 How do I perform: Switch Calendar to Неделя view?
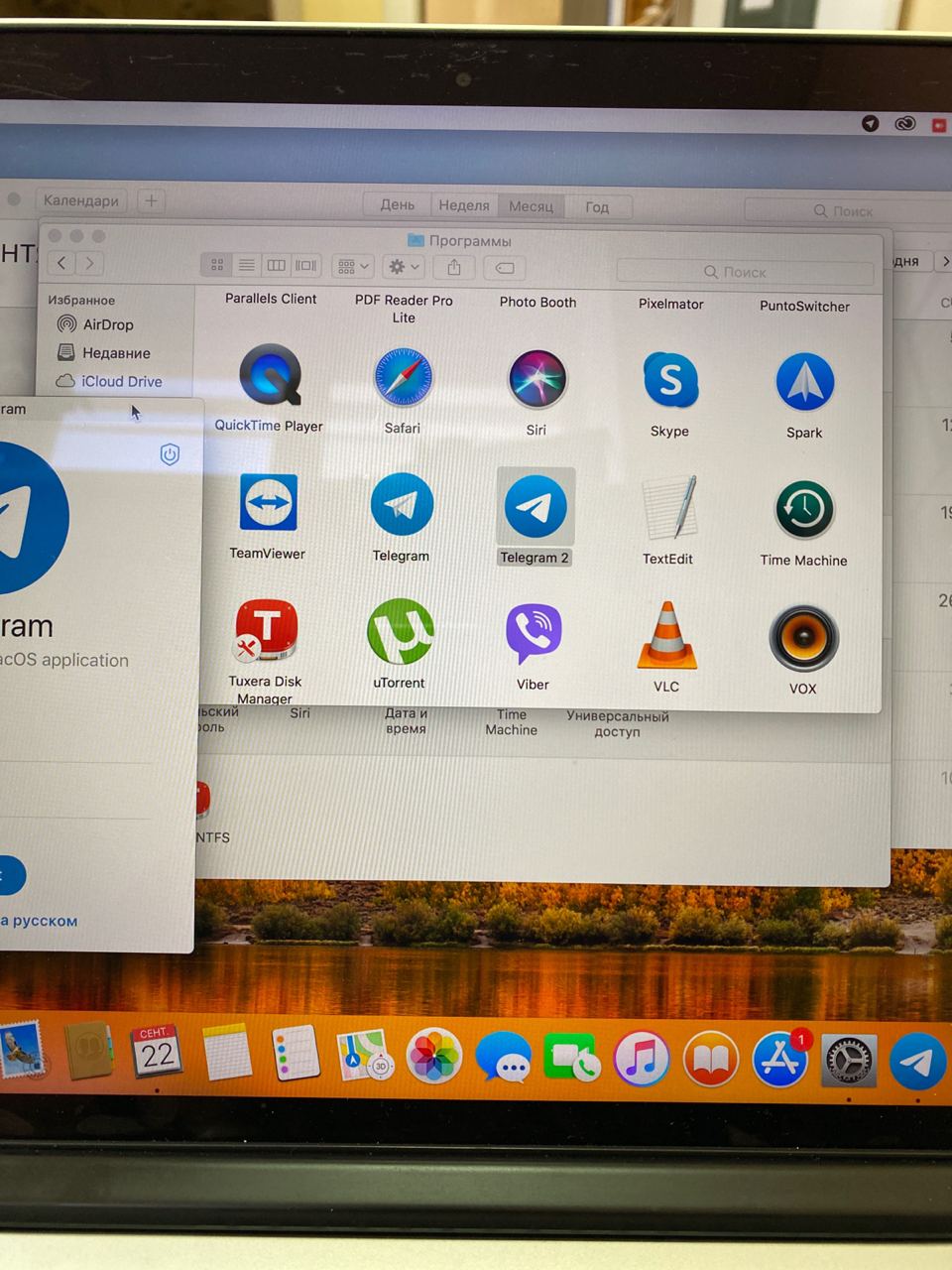point(464,205)
